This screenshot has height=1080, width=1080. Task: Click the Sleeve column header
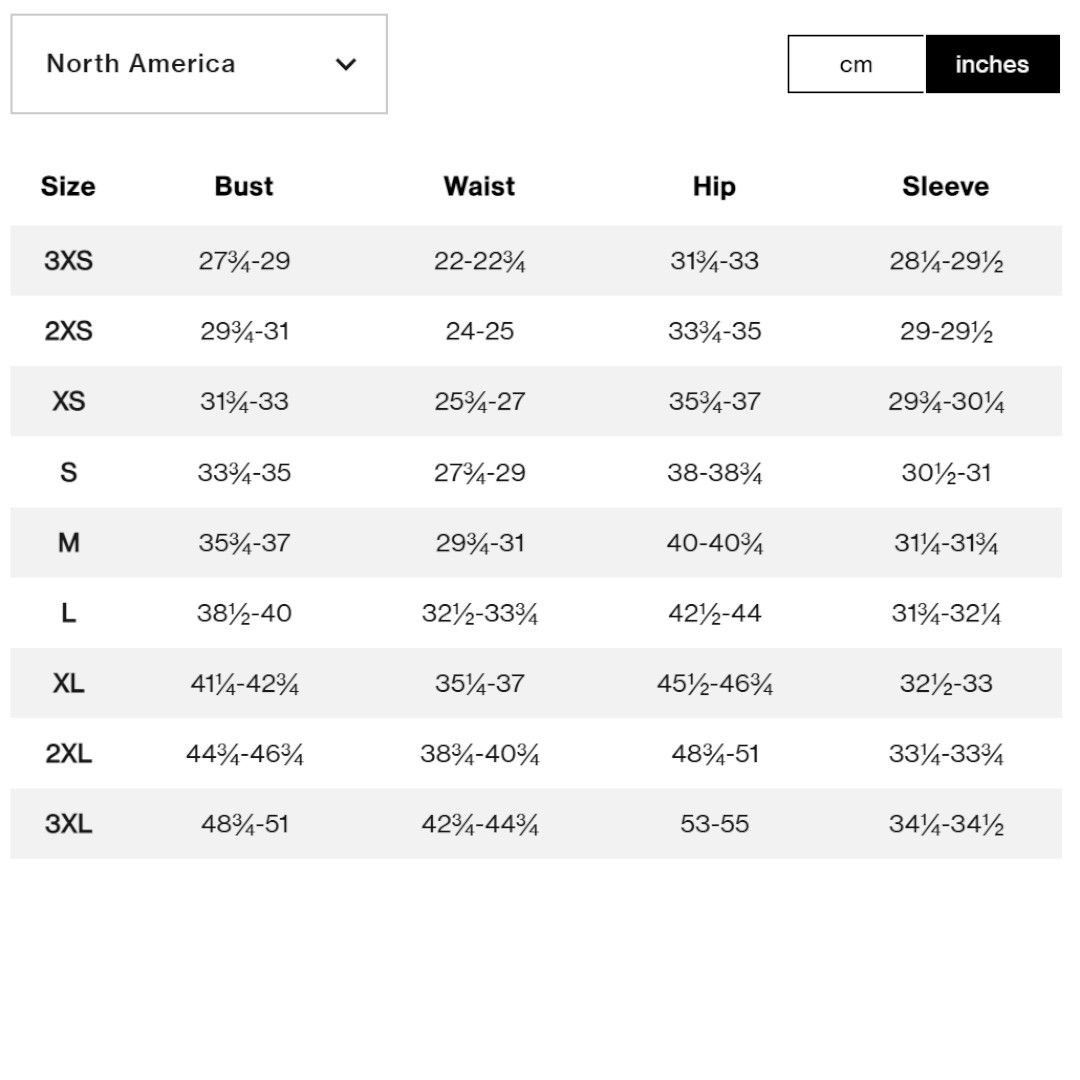pyautogui.click(x=946, y=186)
